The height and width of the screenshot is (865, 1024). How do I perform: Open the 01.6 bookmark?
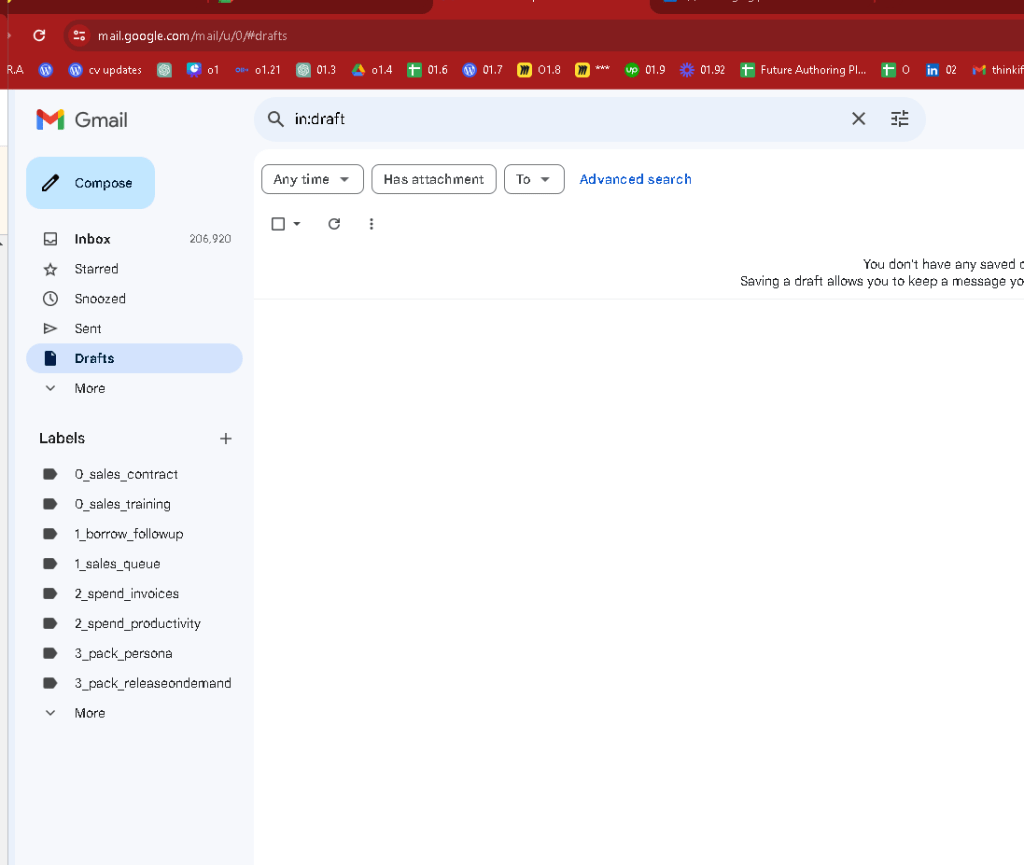click(428, 70)
